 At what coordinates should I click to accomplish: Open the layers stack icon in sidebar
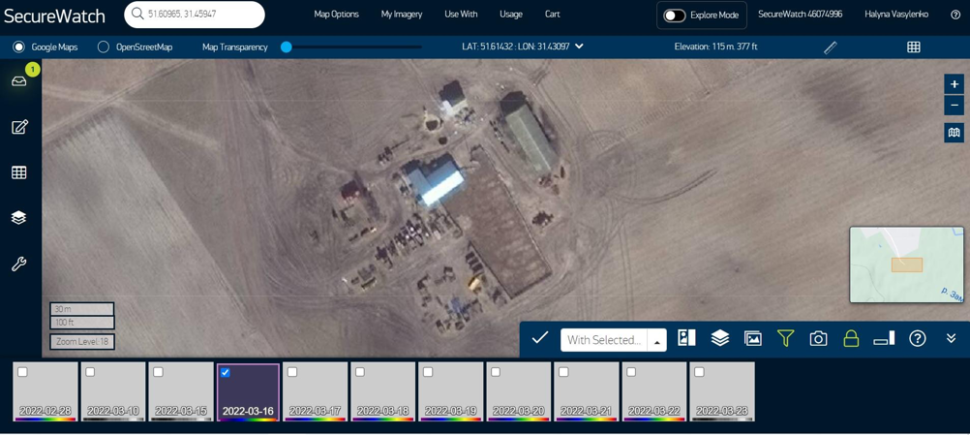click(x=19, y=218)
